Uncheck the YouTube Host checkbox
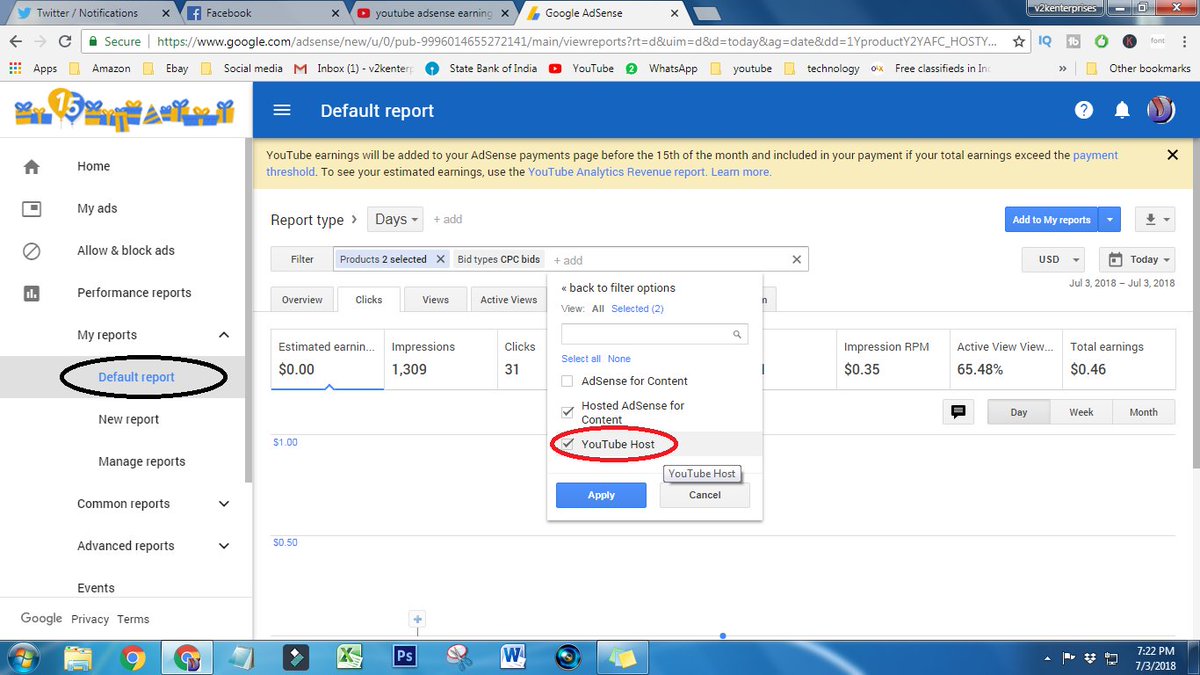 click(x=568, y=444)
